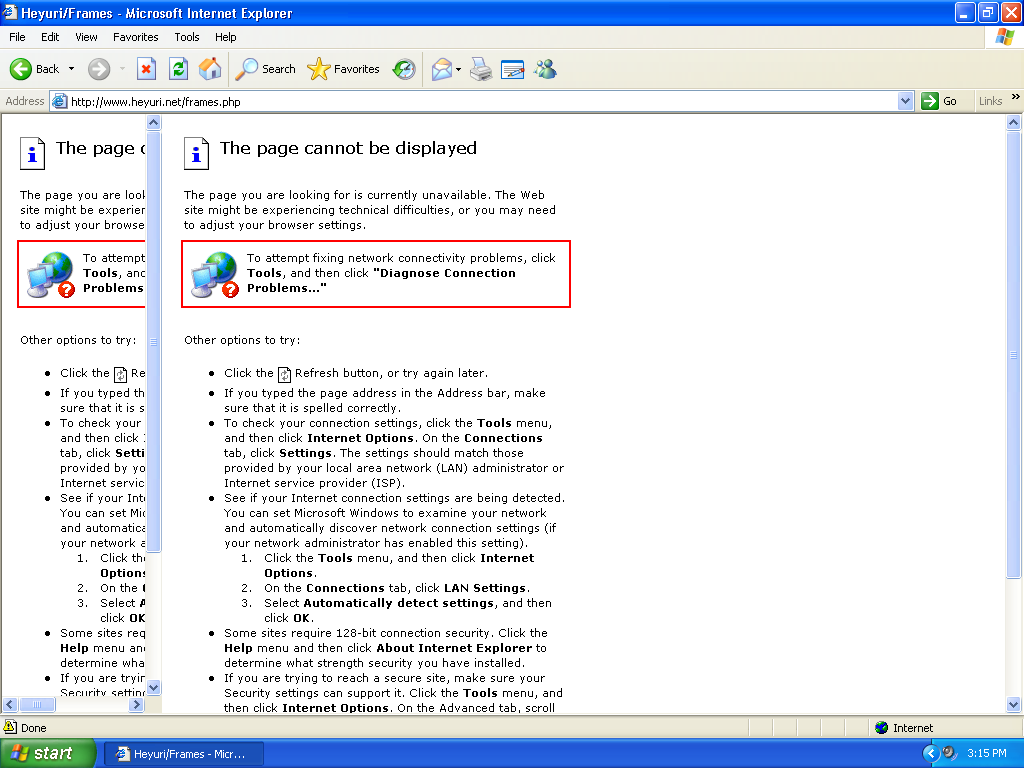
Task: Click the Windows flag logo throbber
Action: click(x=1005, y=37)
